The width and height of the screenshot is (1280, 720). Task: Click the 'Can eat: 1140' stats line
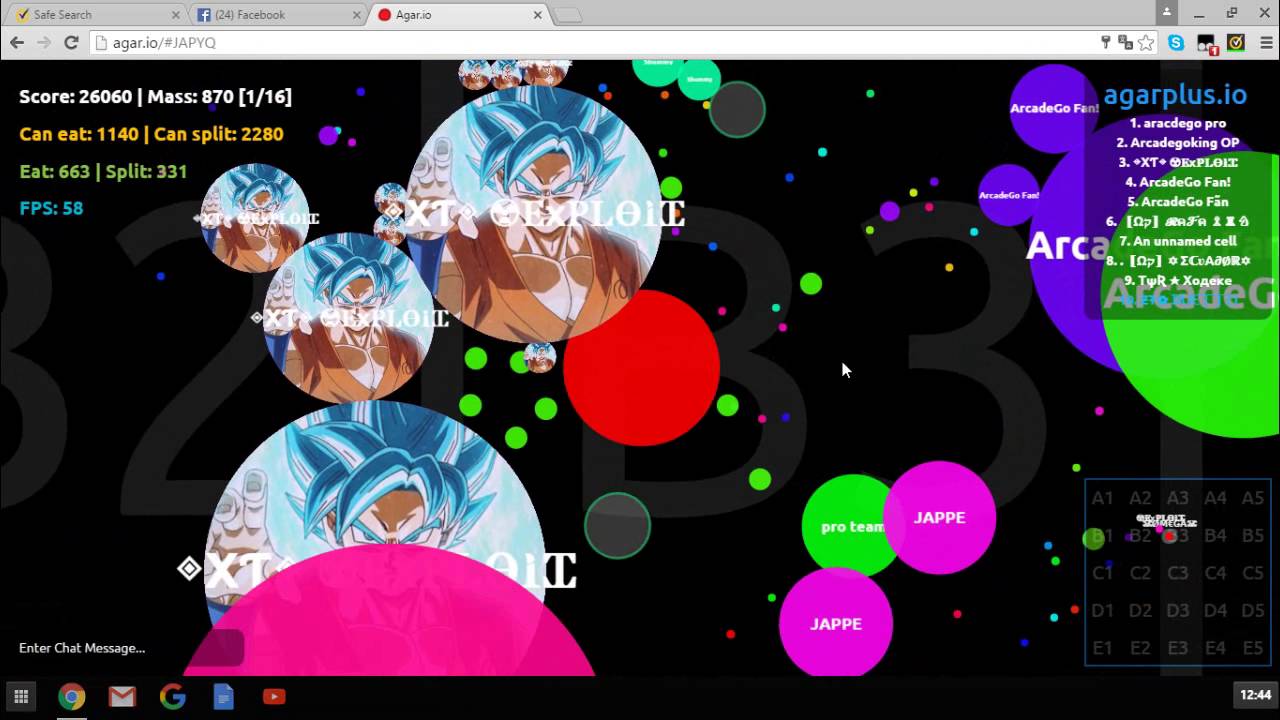151,134
